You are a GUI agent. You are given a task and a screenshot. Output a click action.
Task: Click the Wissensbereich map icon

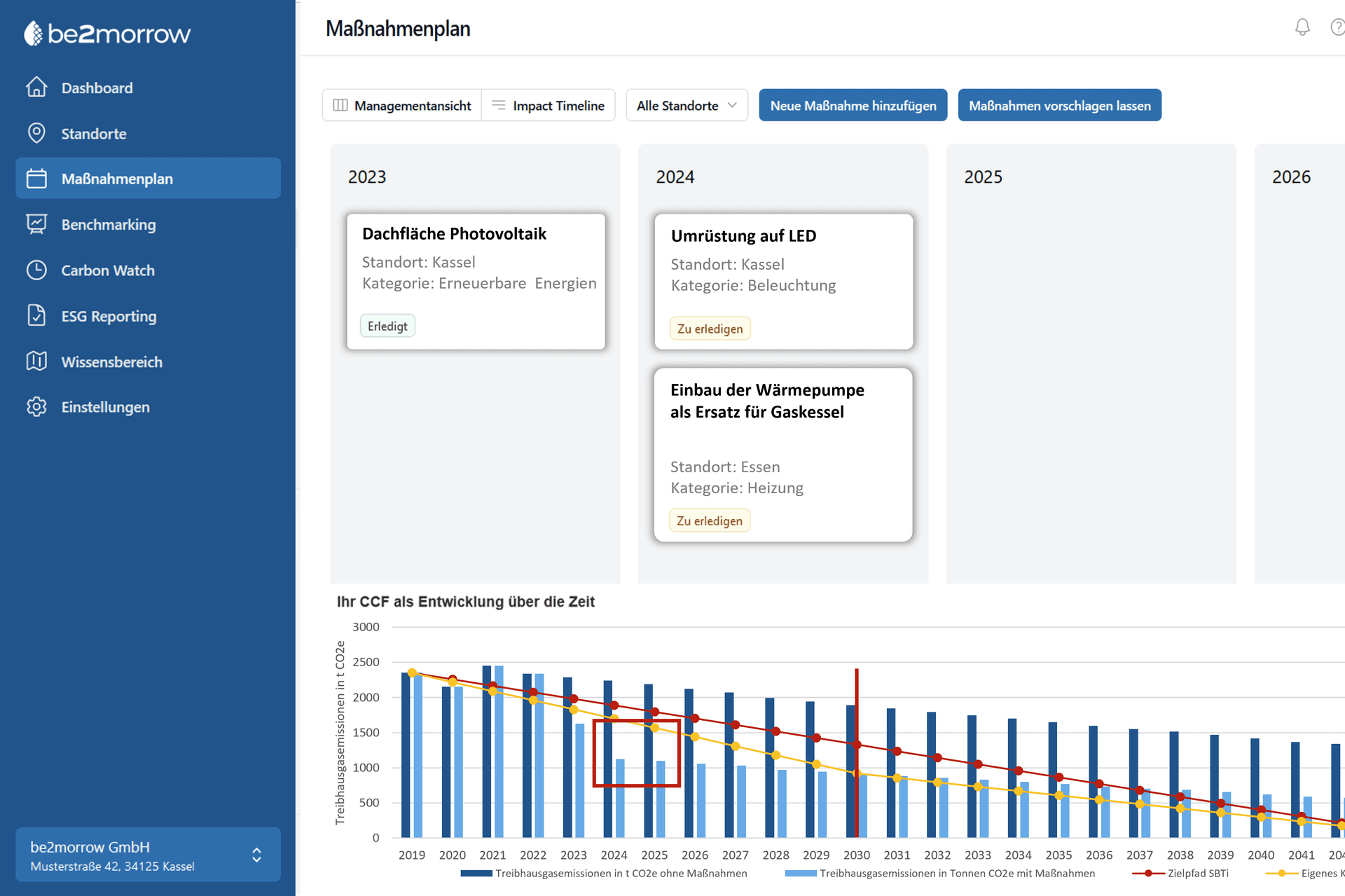[x=36, y=361]
